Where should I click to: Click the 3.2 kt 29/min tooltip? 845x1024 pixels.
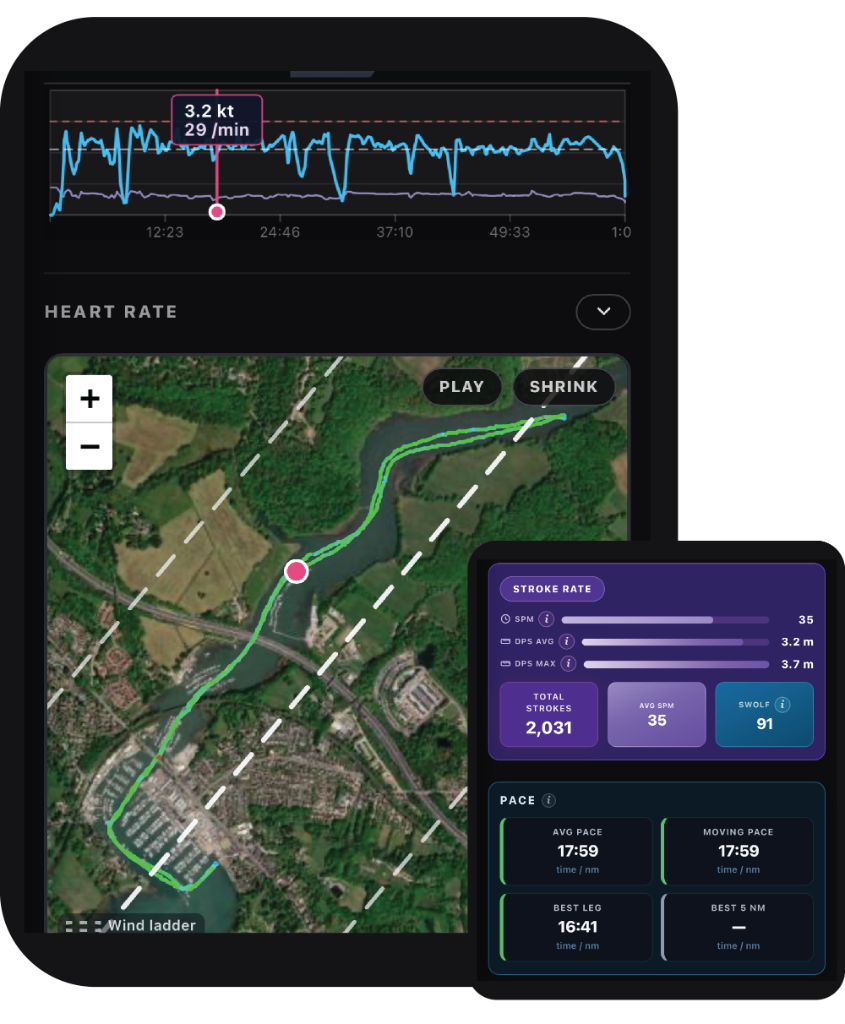tap(217, 120)
